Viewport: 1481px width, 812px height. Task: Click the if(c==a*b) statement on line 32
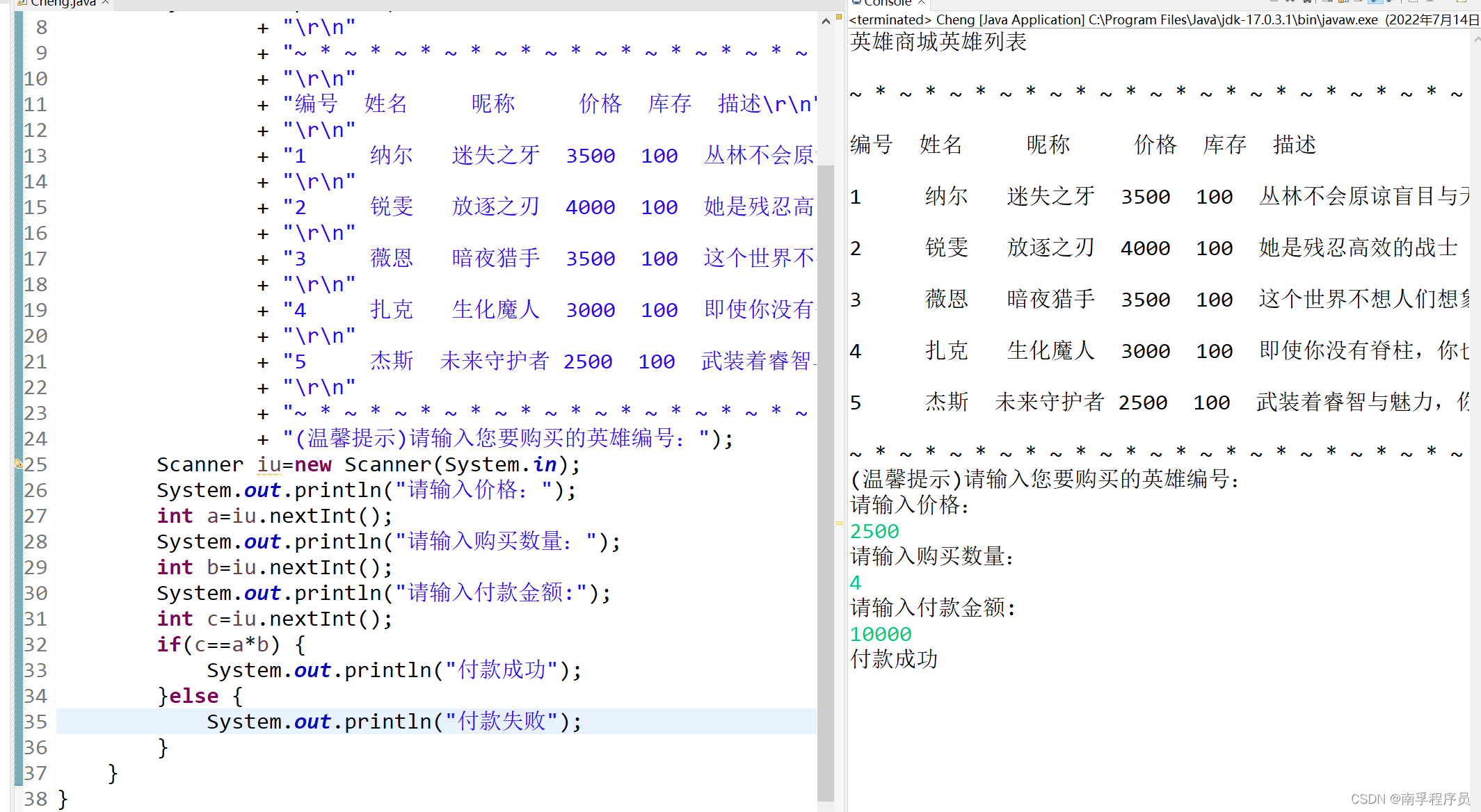click(x=218, y=644)
